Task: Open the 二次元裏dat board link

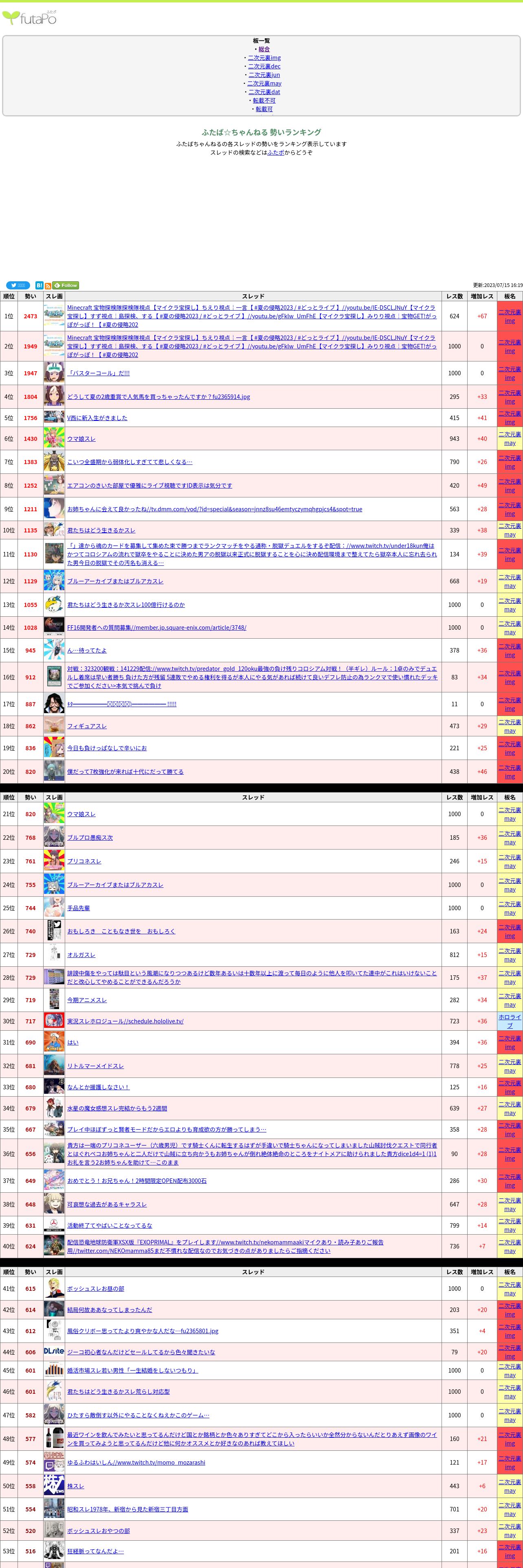Action: [264, 92]
